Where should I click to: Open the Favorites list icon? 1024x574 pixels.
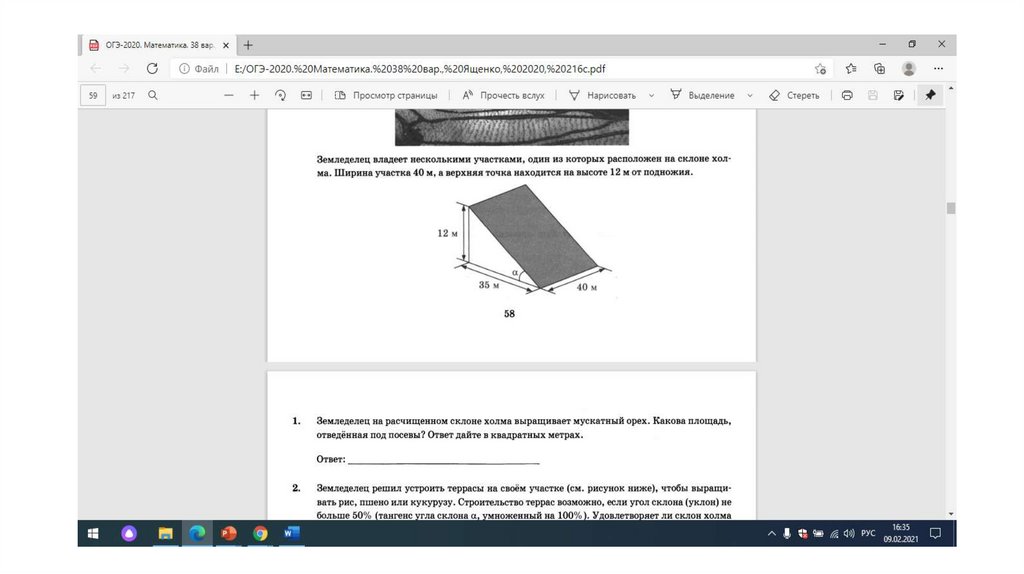click(x=850, y=69)
